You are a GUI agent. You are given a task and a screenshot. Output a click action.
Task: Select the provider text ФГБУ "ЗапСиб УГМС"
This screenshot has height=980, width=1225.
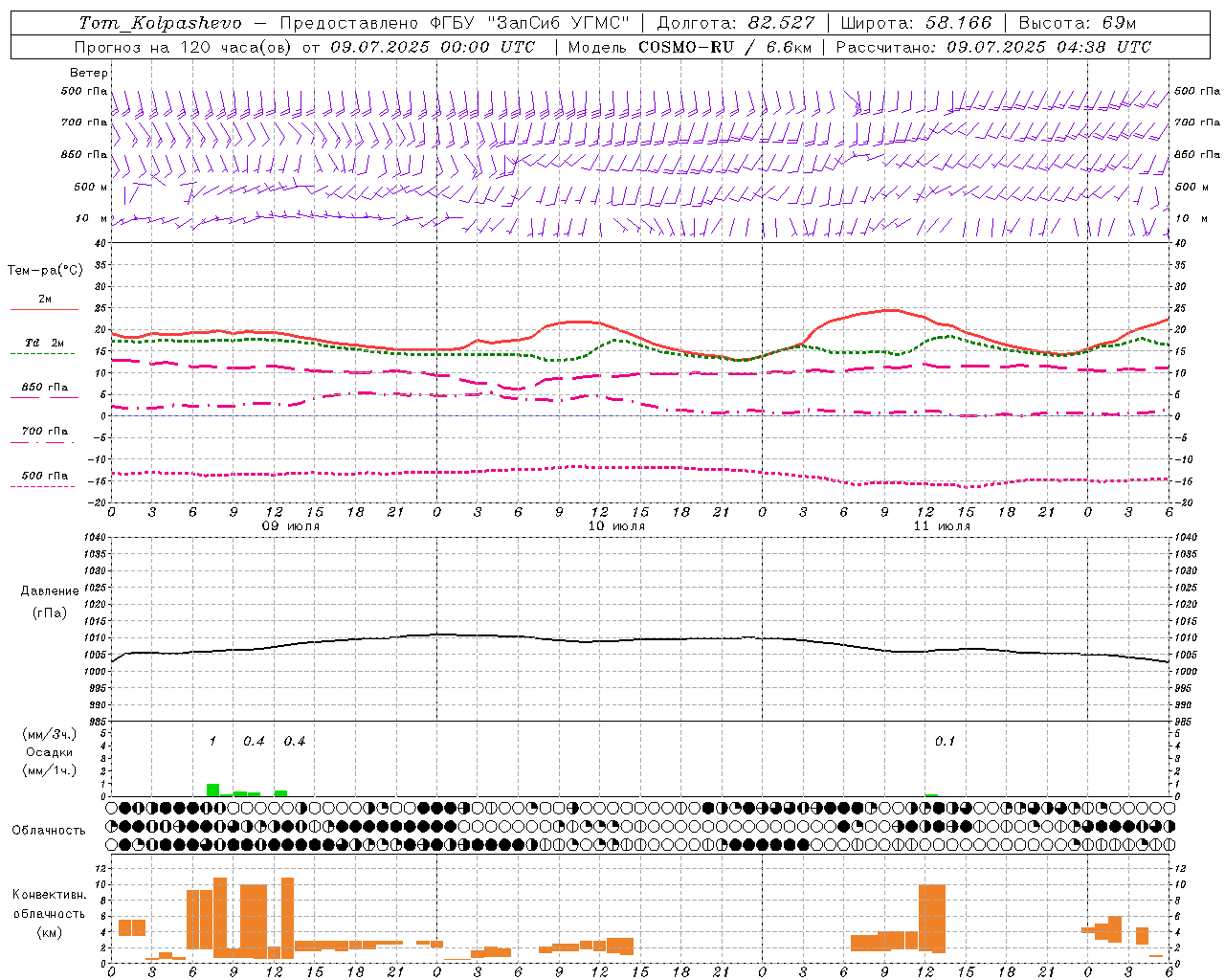[x=530, y=23]
